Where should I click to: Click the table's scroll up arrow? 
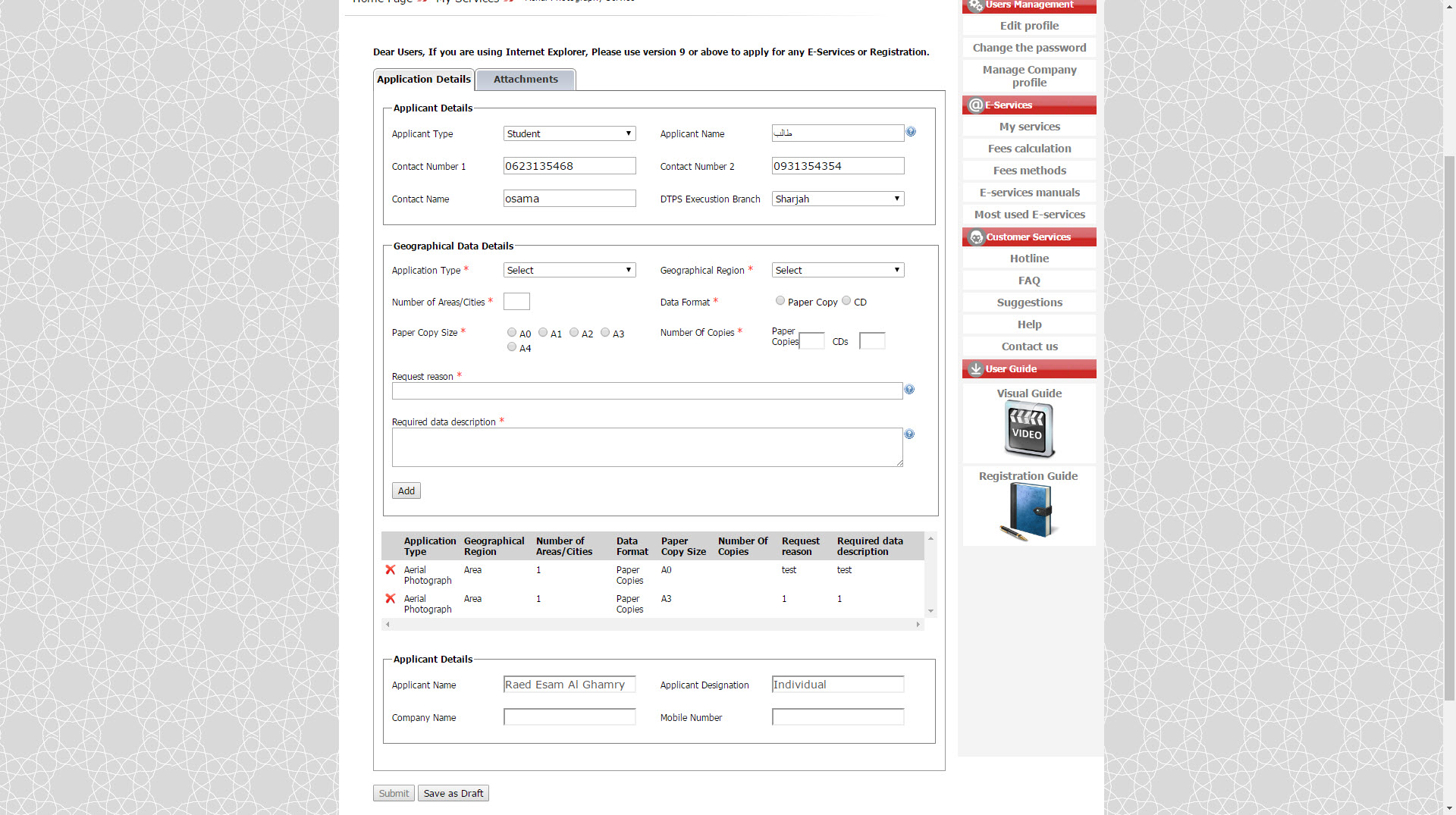coord(930,538)
